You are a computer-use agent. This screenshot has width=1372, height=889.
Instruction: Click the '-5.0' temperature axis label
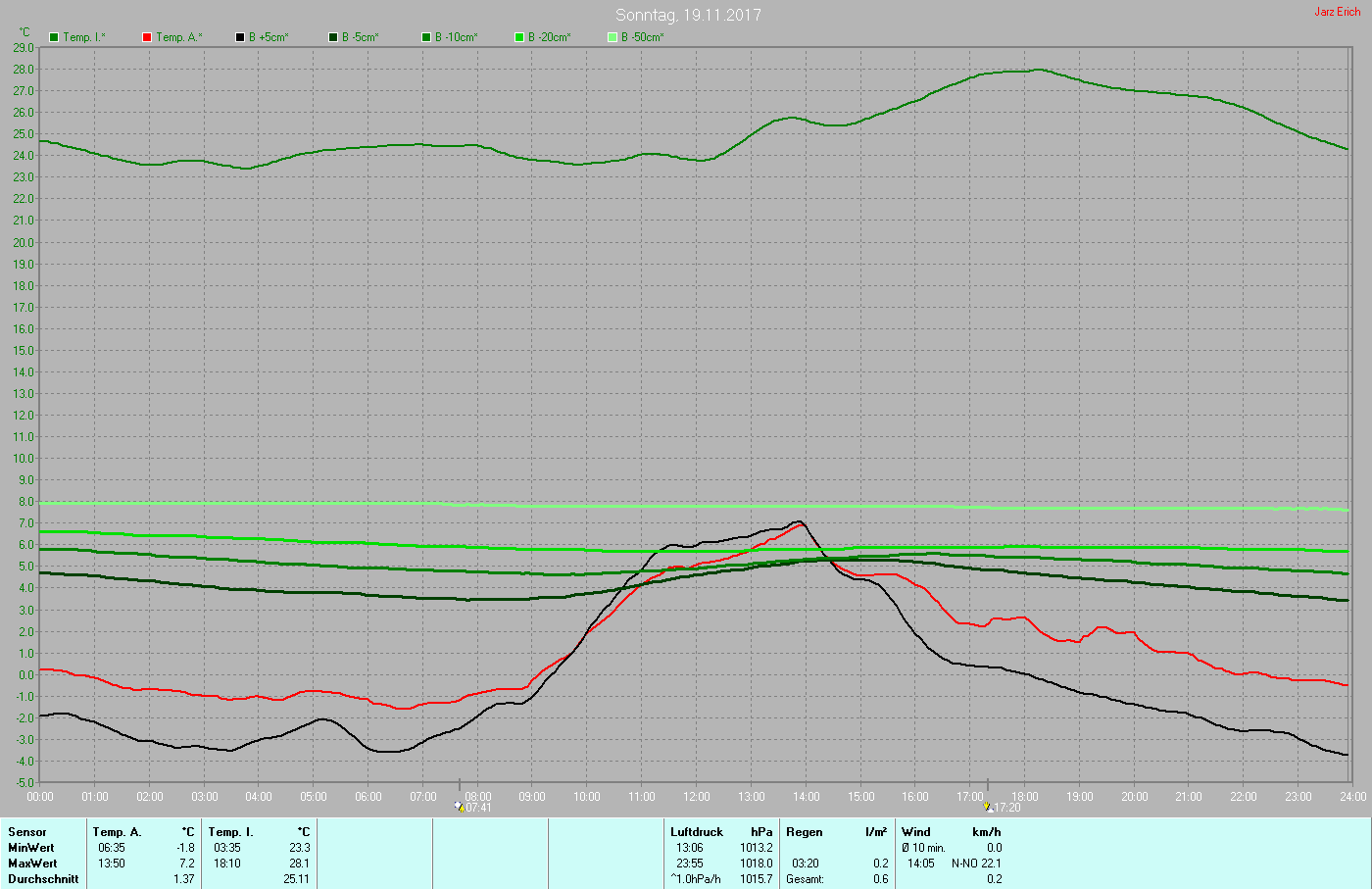pos(24,782)
